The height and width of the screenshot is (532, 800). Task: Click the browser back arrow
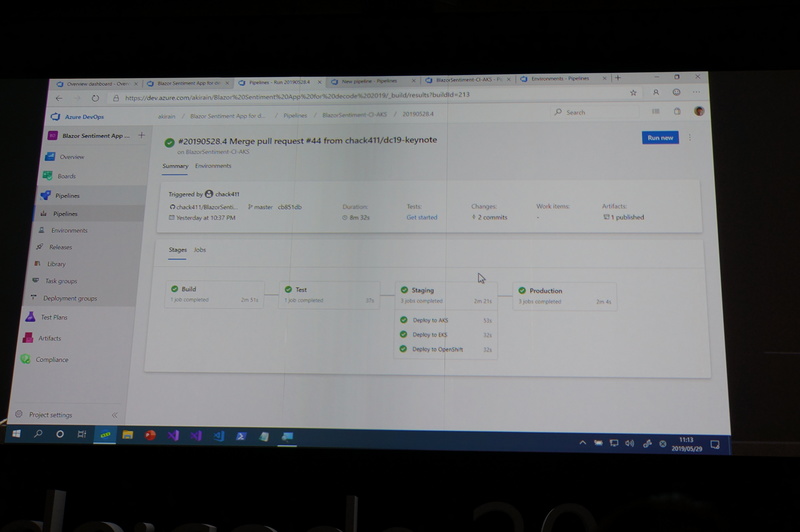(x=59, y=98)
